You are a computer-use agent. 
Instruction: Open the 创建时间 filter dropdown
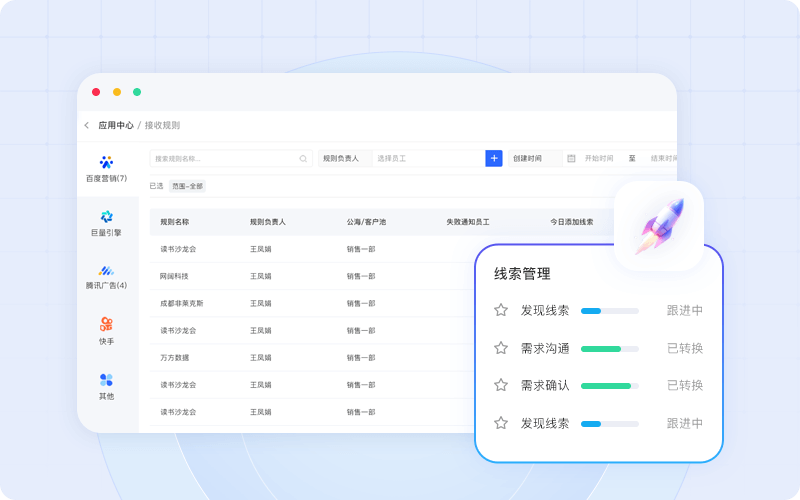point(534,158)
